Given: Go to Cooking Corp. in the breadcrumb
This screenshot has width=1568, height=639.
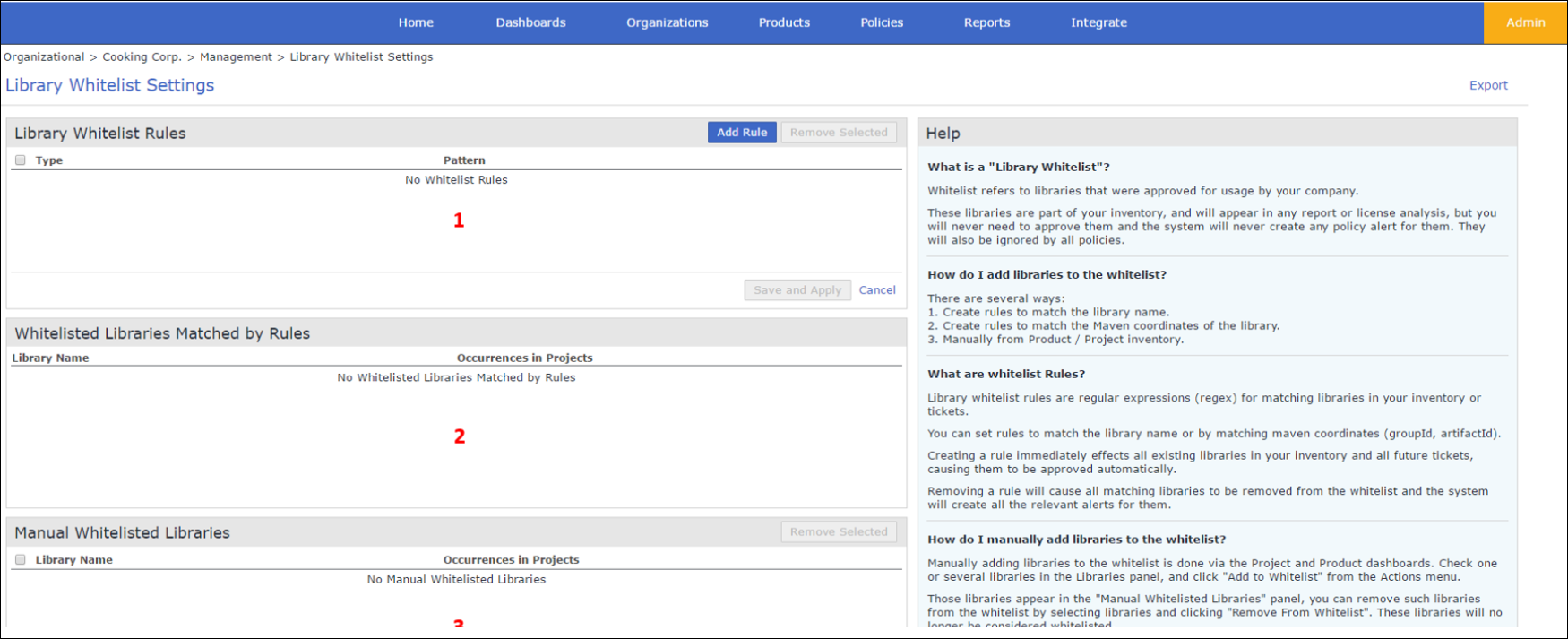Looking at the screenshot, I should (x=142, y=56).
